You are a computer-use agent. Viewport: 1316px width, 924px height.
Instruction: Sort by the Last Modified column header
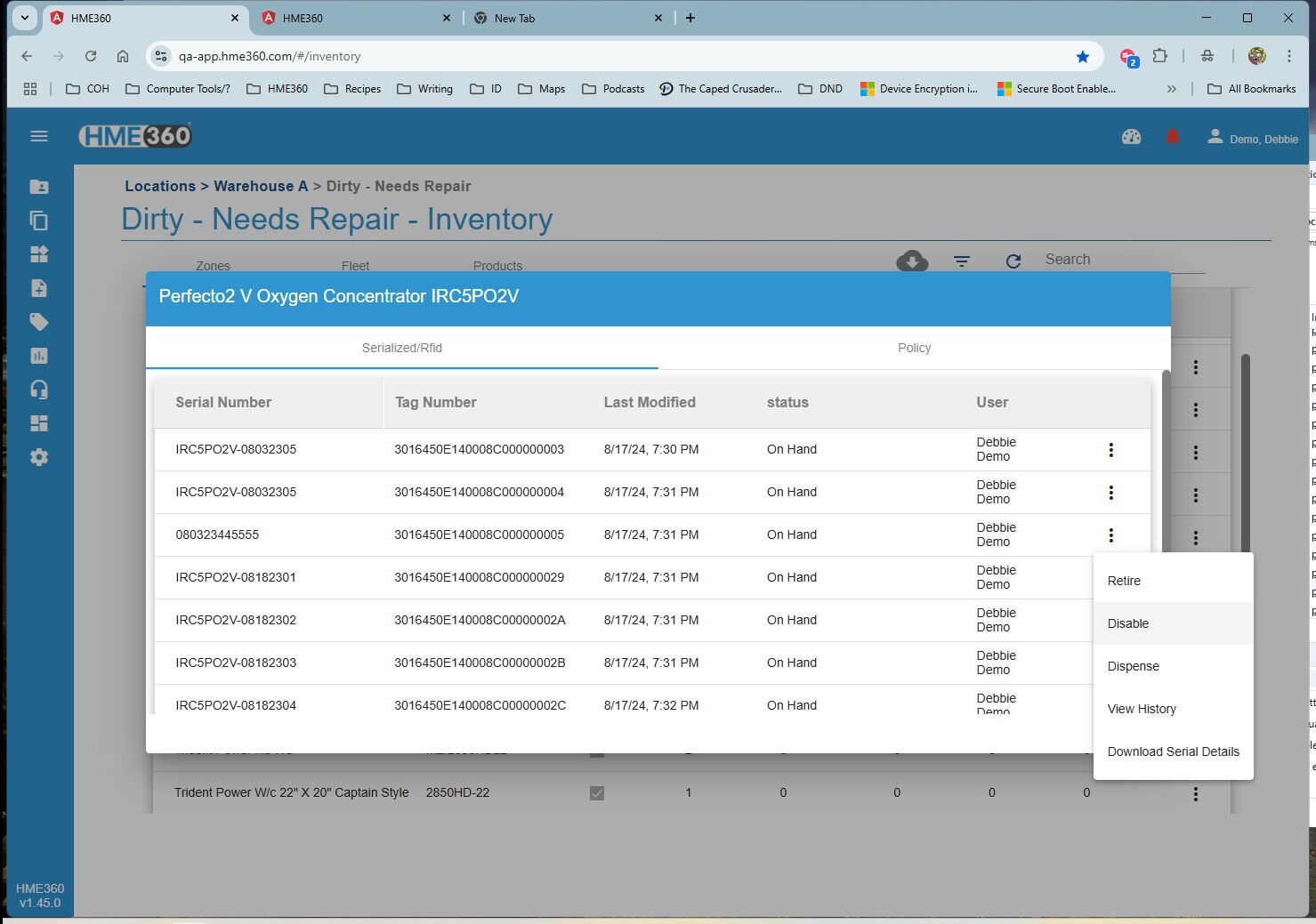pos(650,402)
